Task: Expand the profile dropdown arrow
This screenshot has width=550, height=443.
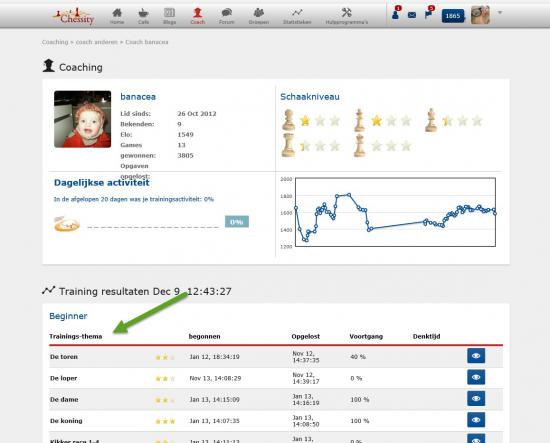Action: click(x=500, y=13)
